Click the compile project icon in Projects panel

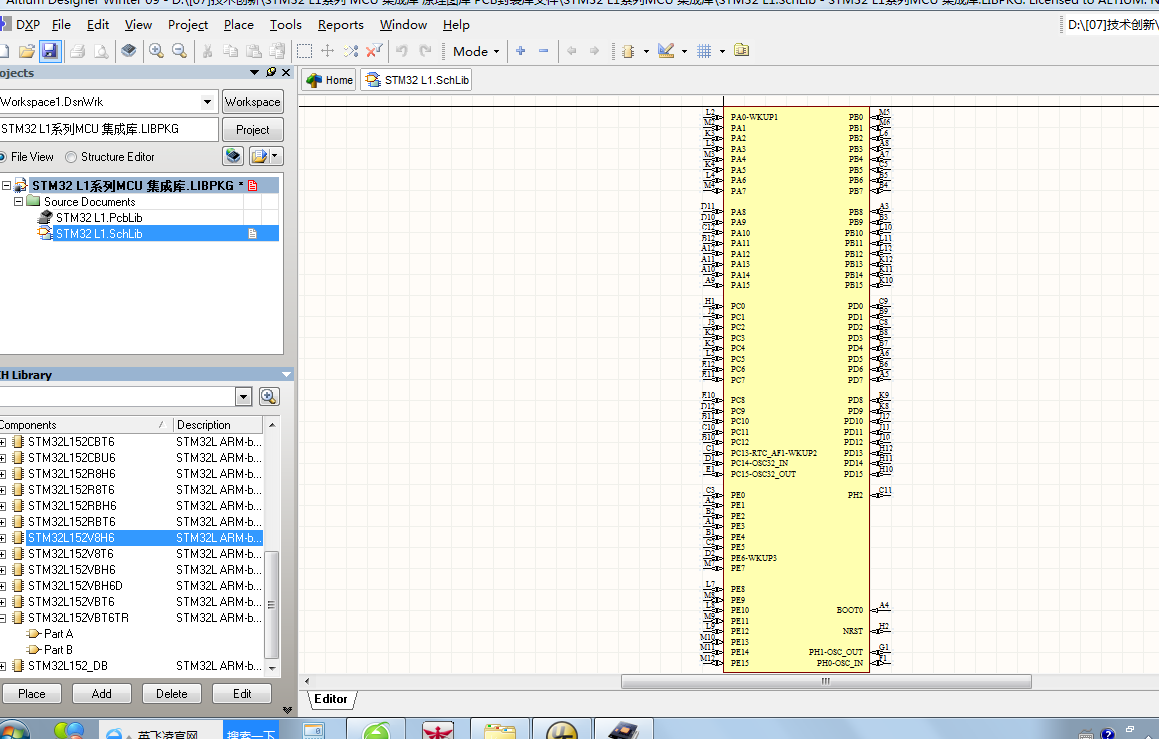click(233, 157)
